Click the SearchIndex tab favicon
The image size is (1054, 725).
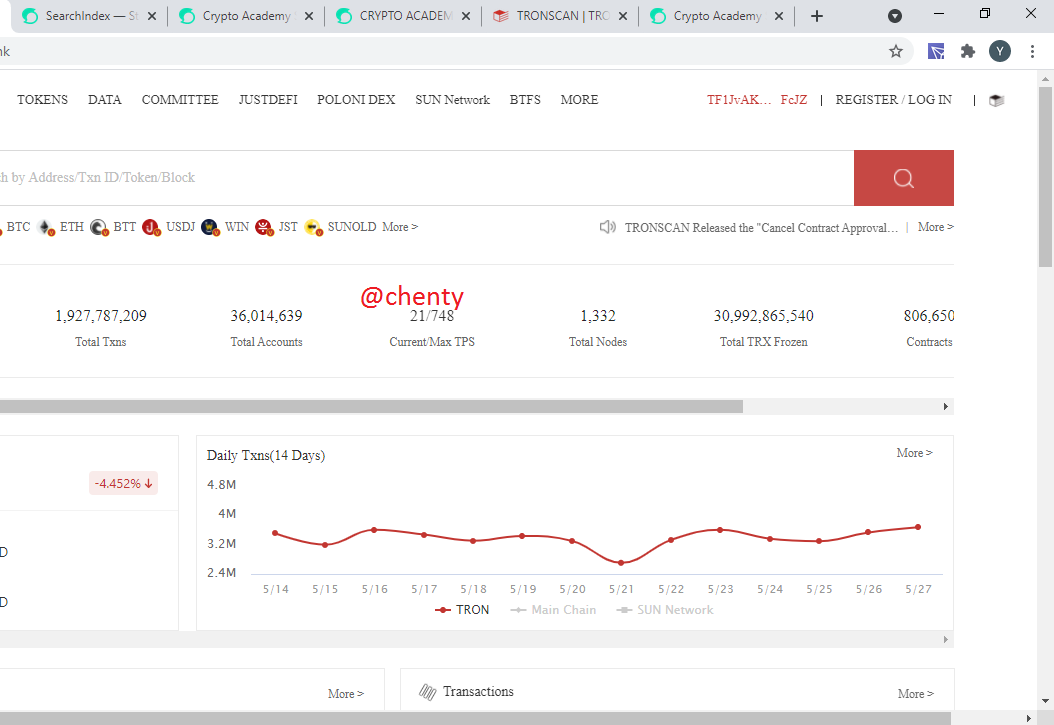pos(30,16)
